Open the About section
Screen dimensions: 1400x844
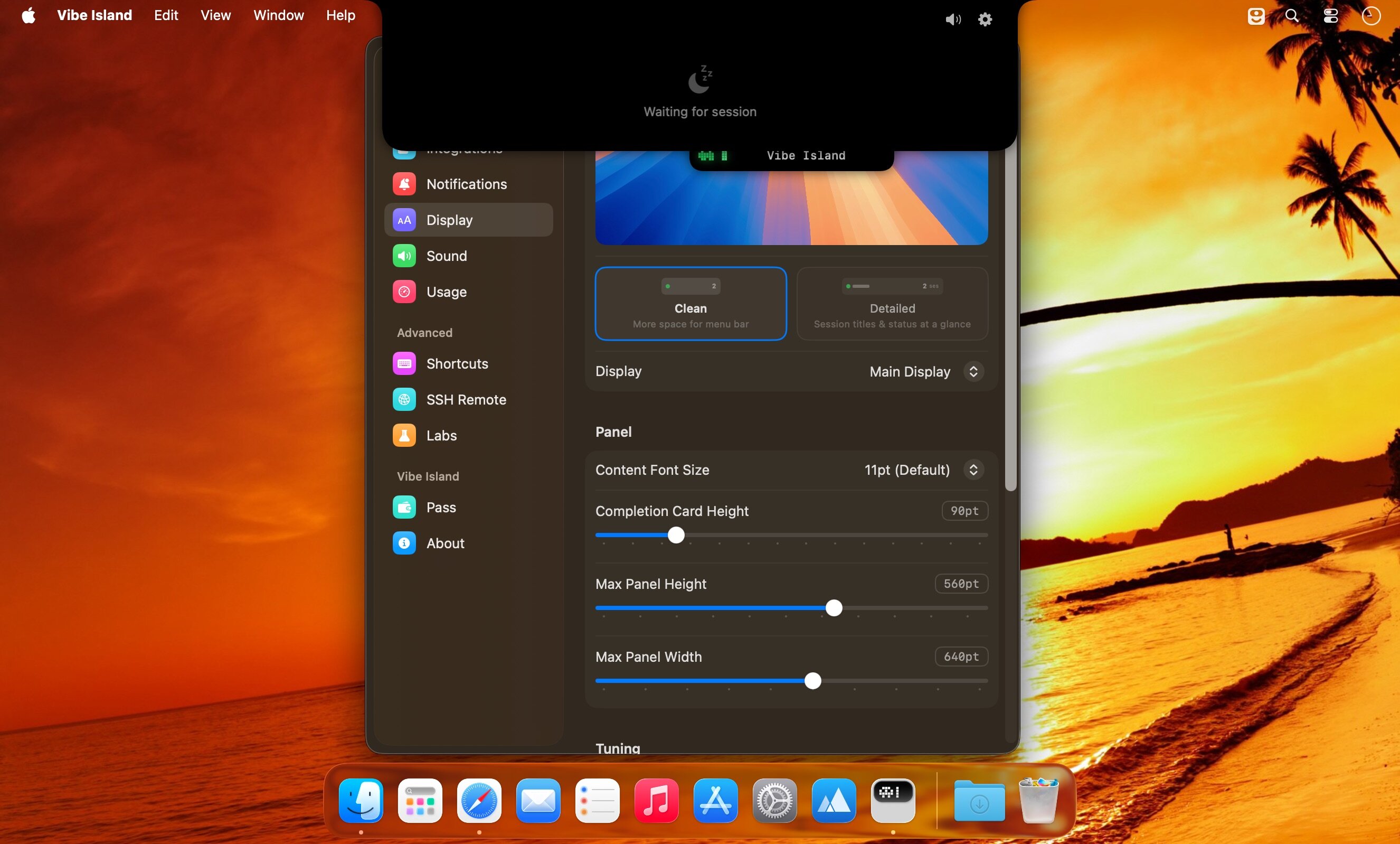[x=468, y=543]
